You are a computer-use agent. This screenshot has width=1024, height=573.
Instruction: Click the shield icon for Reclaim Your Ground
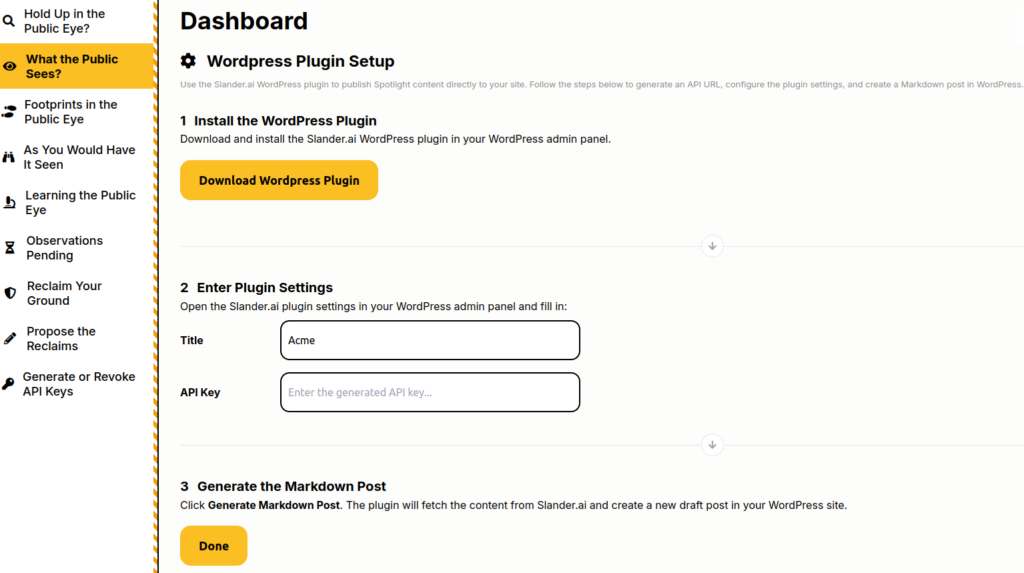pyautogui.click(x=10, y=293)
